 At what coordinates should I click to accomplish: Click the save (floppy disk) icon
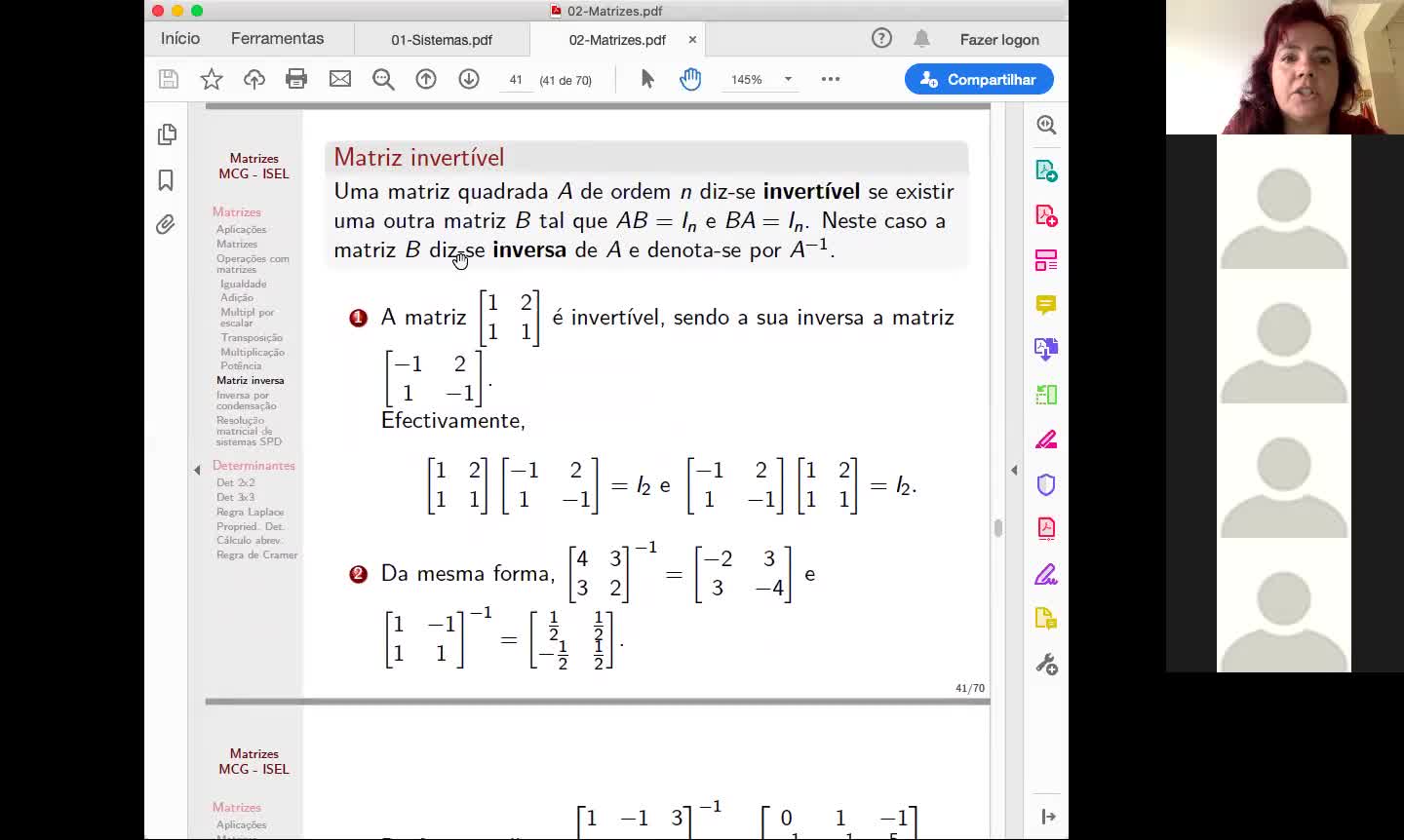168,80
